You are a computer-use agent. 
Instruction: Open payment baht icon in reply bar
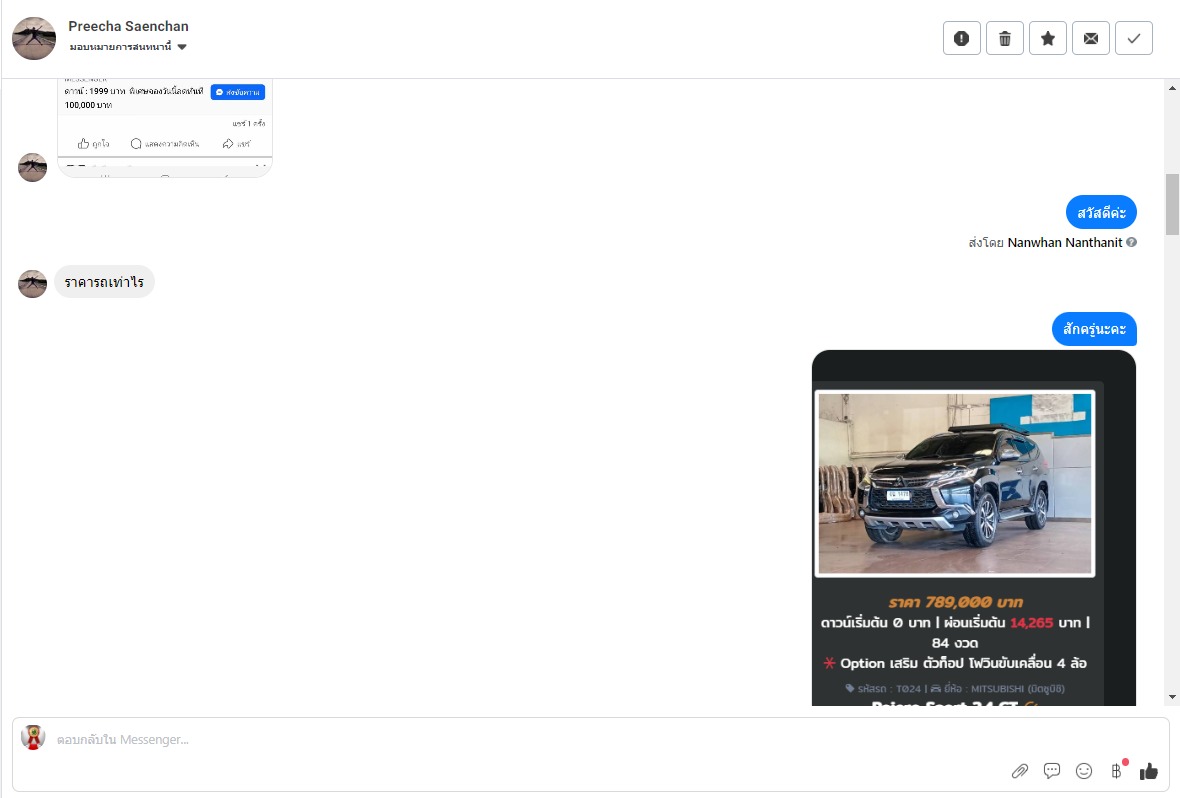tap(1117, 771)
